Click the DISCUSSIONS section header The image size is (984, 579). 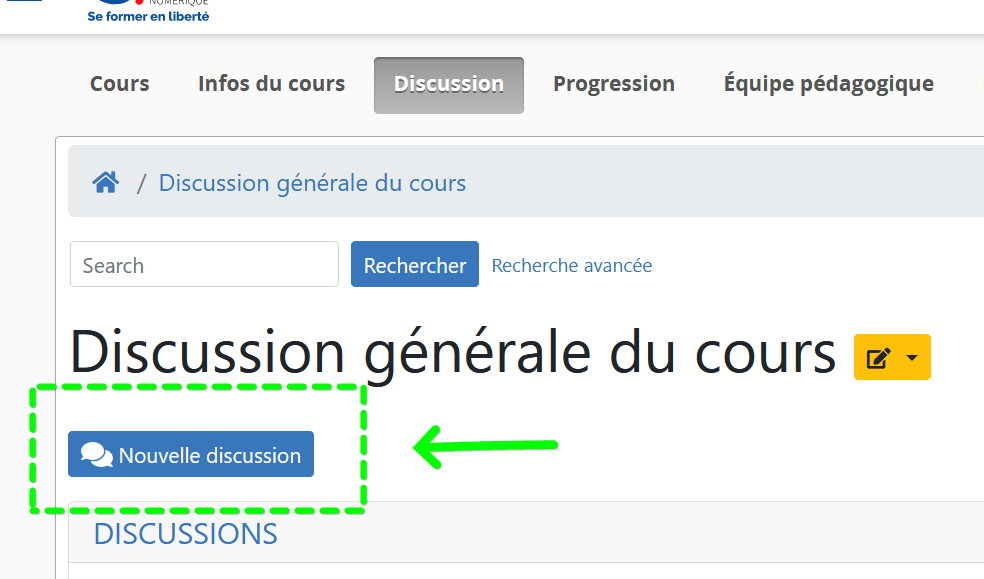click(184, 534)
